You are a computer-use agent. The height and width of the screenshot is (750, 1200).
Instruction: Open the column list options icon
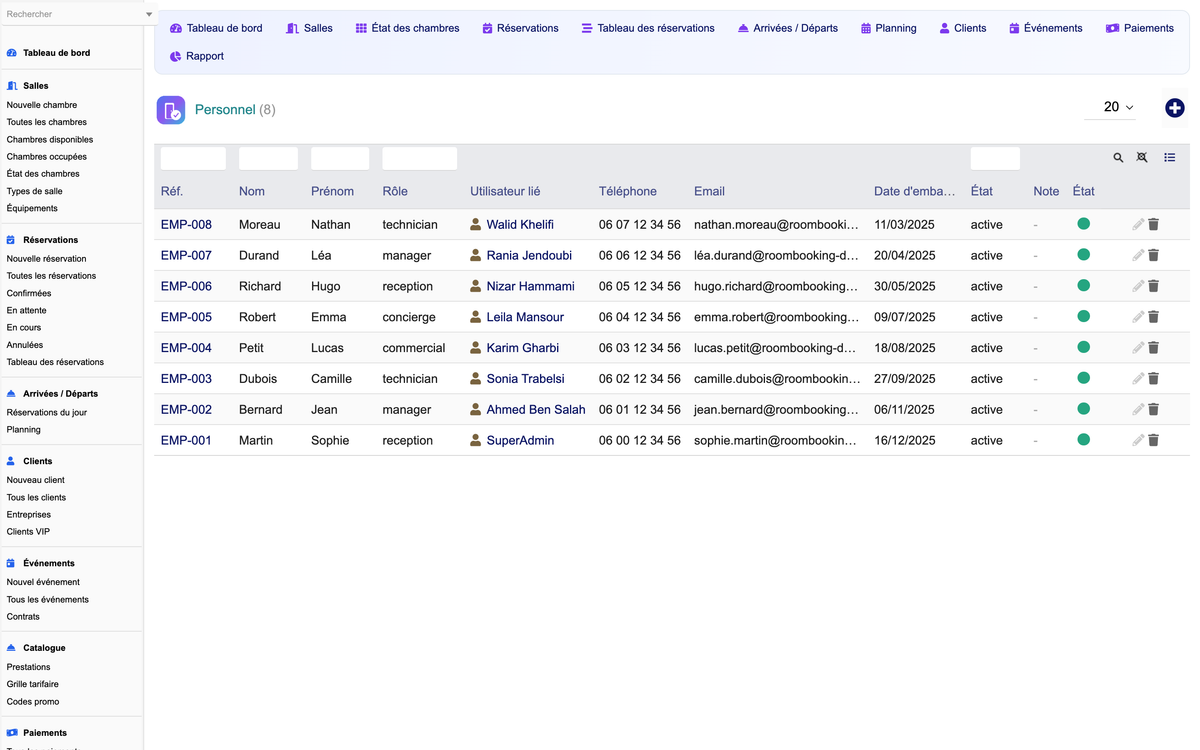pos(1169,158)
